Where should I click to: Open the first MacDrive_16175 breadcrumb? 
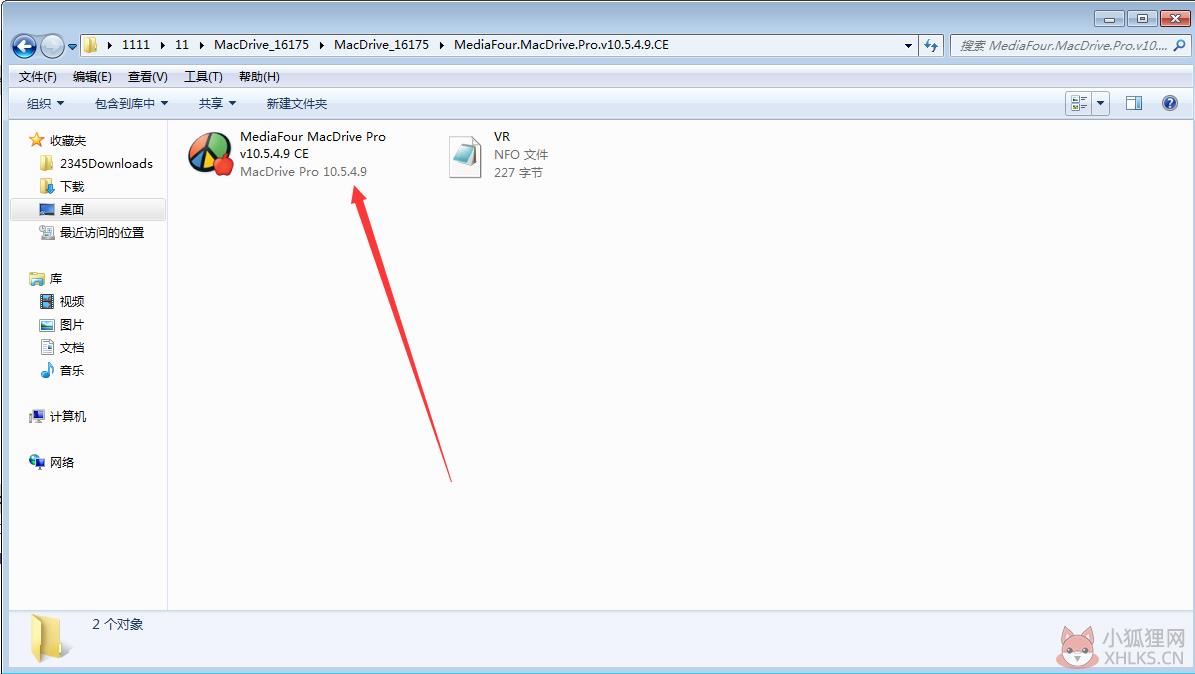pos(261,45)
